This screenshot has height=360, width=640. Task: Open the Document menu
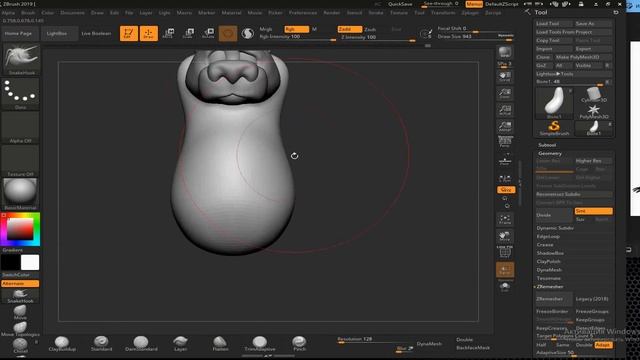pyautogui.click(x=72, y=13)
